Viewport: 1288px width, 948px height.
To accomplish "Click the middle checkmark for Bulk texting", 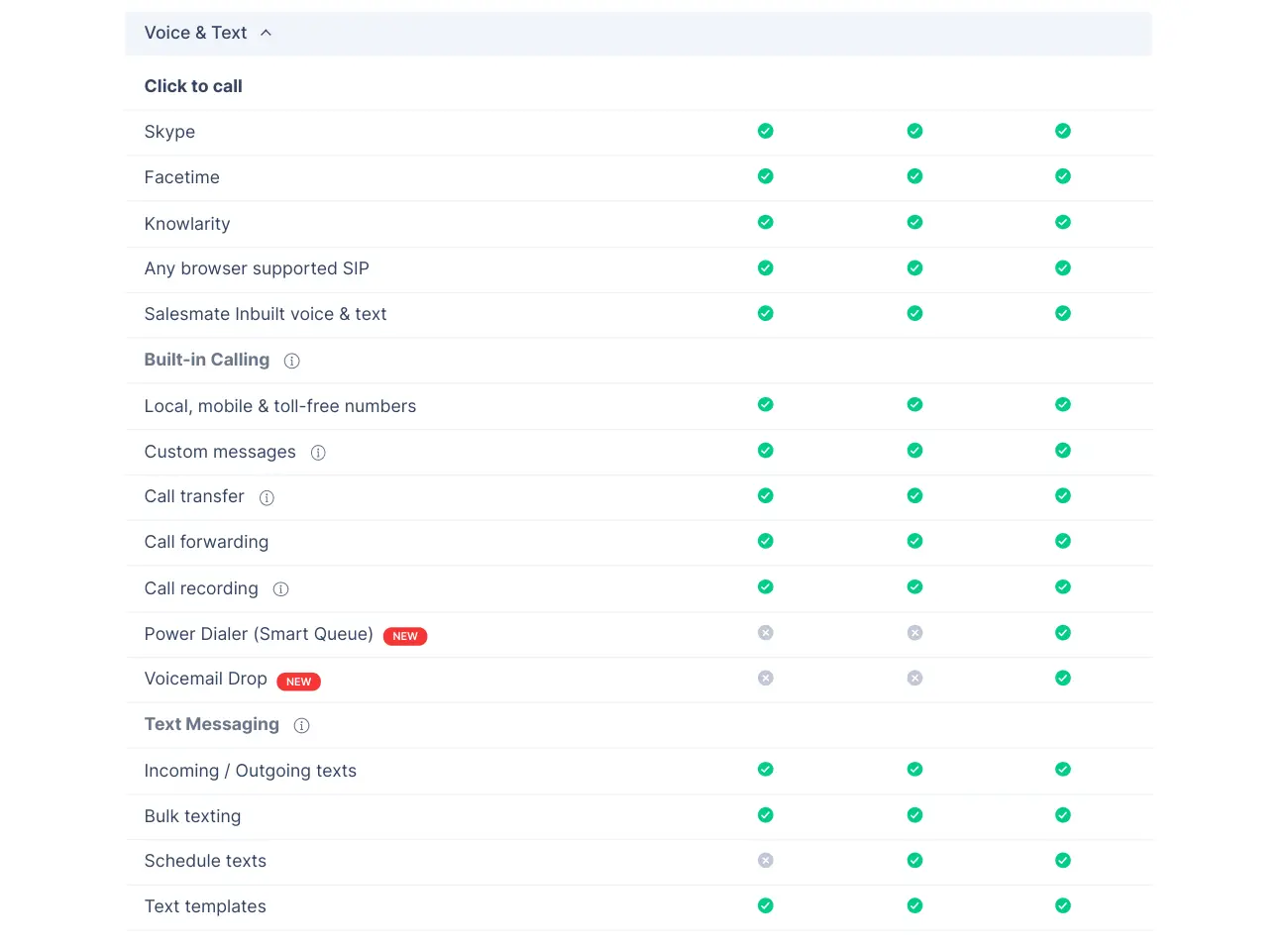I will [913, 815].
